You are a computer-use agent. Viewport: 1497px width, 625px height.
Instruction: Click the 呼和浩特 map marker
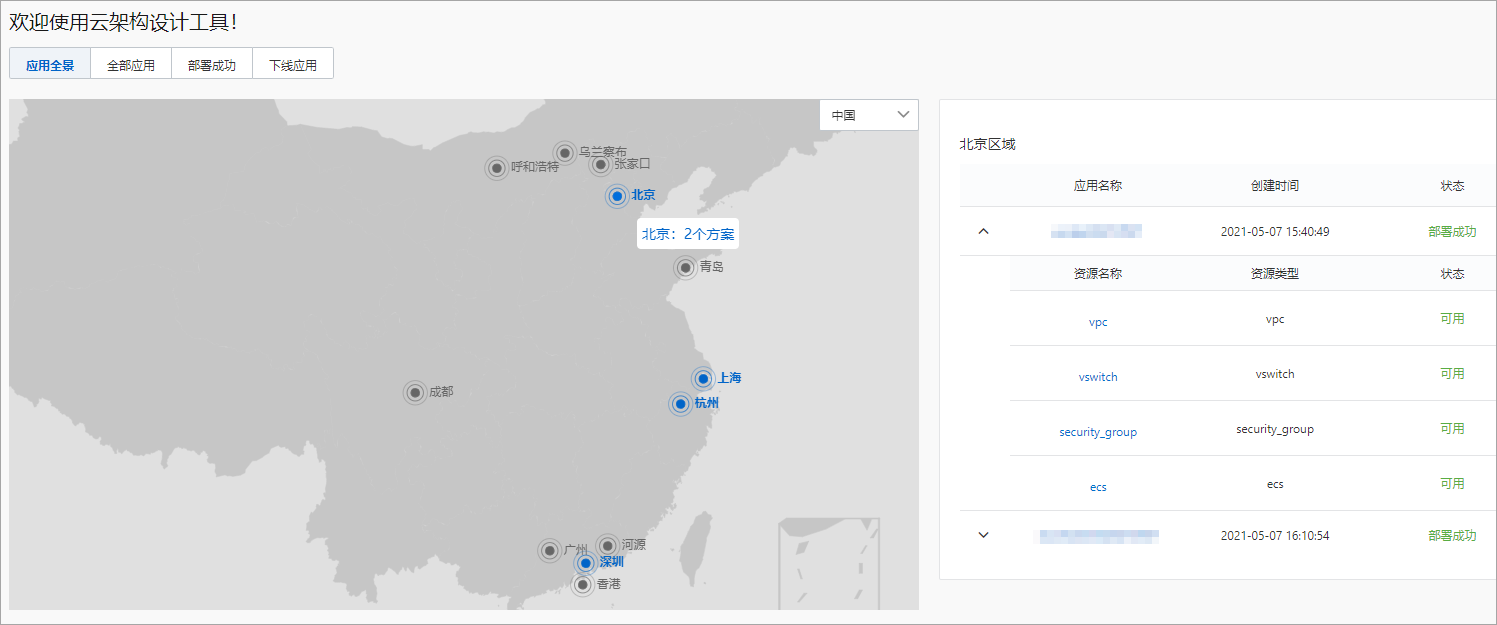click(x=497, y=168)
